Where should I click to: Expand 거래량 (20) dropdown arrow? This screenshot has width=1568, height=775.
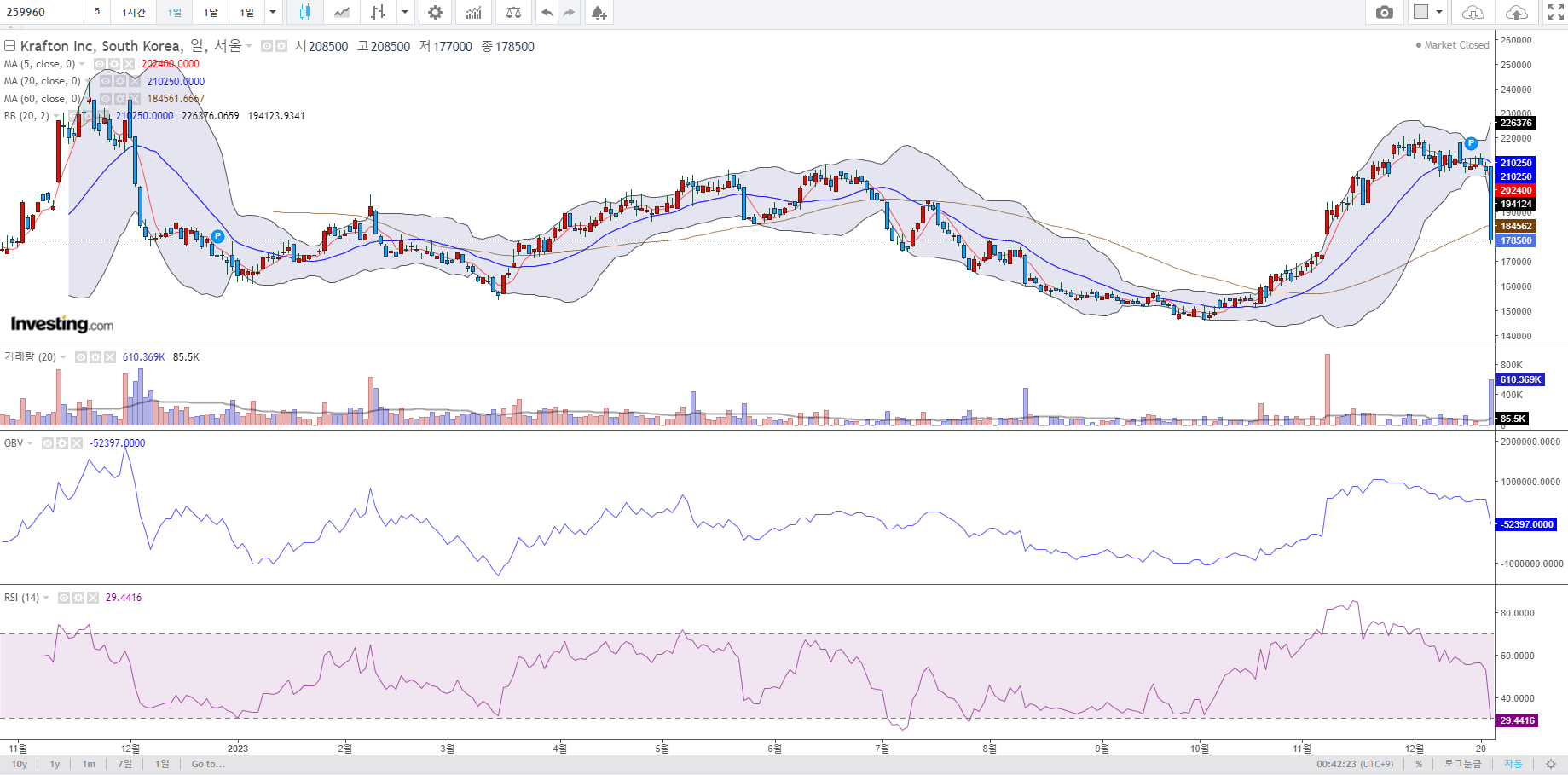click(63, 357)
